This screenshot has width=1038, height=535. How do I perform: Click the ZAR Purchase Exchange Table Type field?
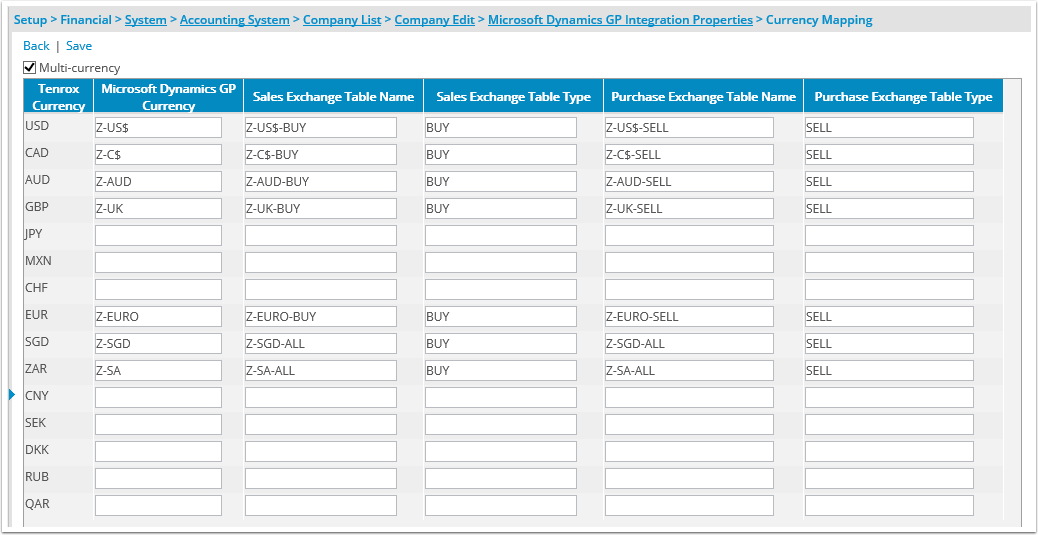(889, 371)
